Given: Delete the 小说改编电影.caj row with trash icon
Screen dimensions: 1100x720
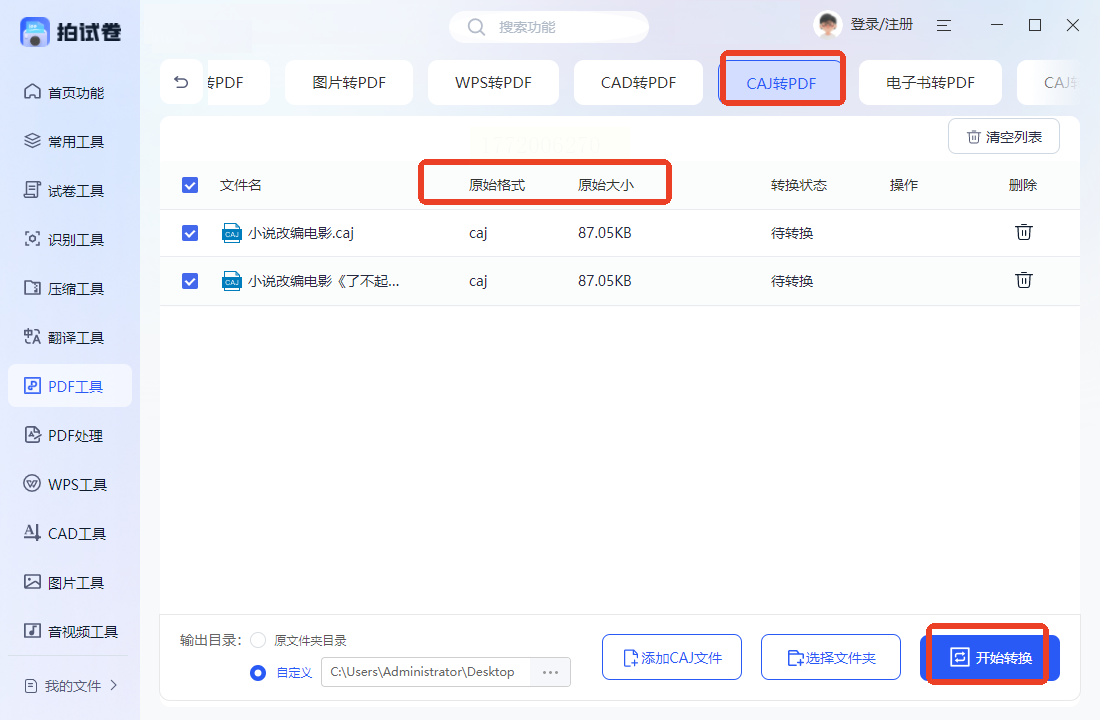Looking at the screenshot, I should tap(1023, 232).
